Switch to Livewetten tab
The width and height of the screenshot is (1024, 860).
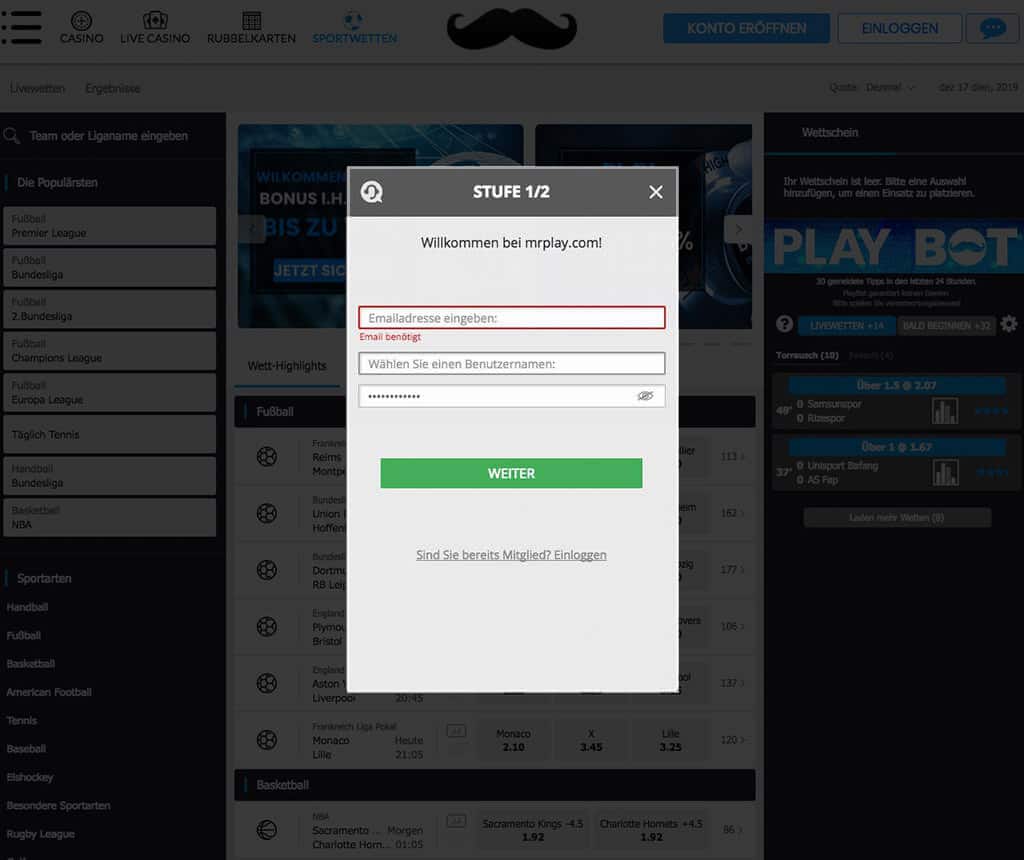point(37,88)
